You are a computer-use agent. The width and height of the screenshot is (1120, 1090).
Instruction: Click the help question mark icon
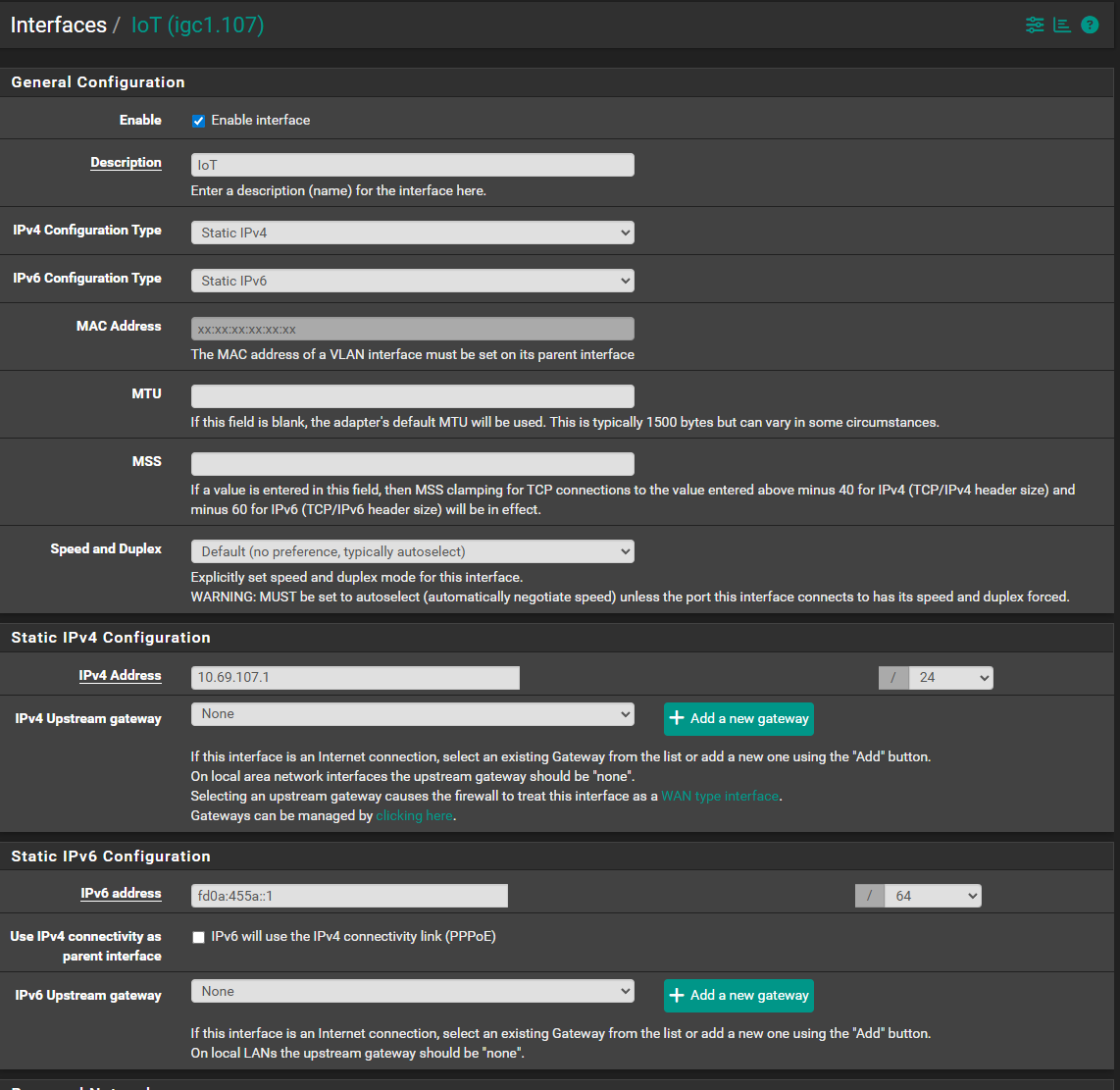click(1090, 26)
